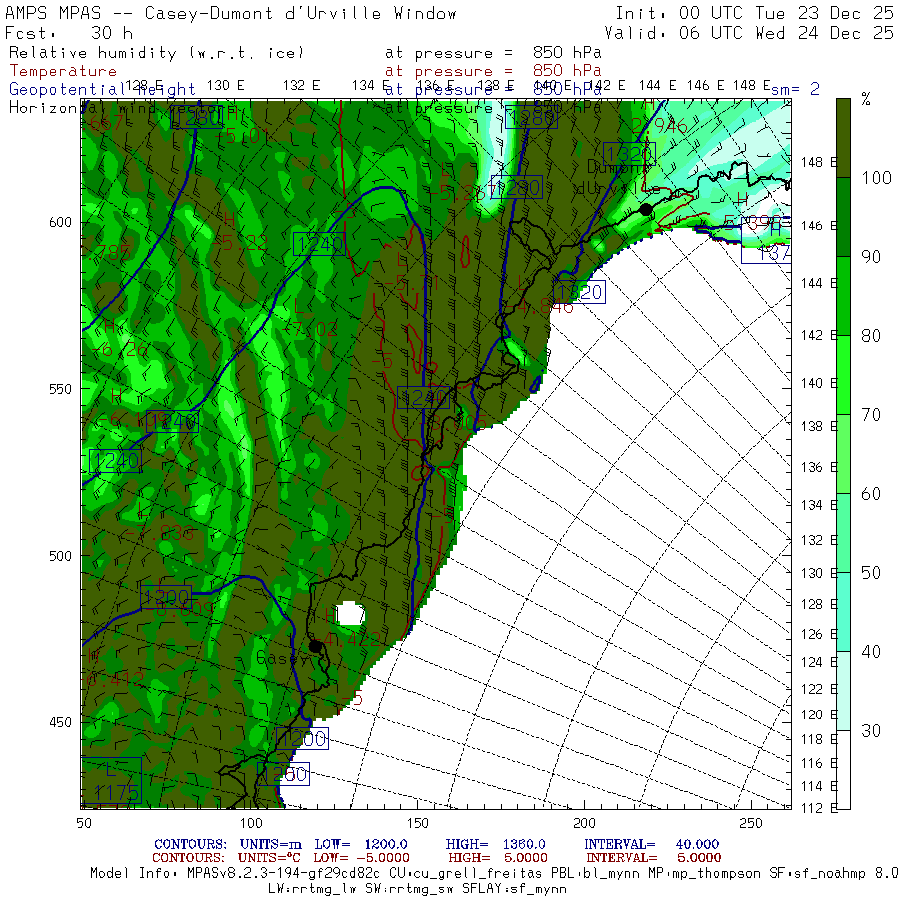Select color bar segment between 50 and 60

[843, 533]
